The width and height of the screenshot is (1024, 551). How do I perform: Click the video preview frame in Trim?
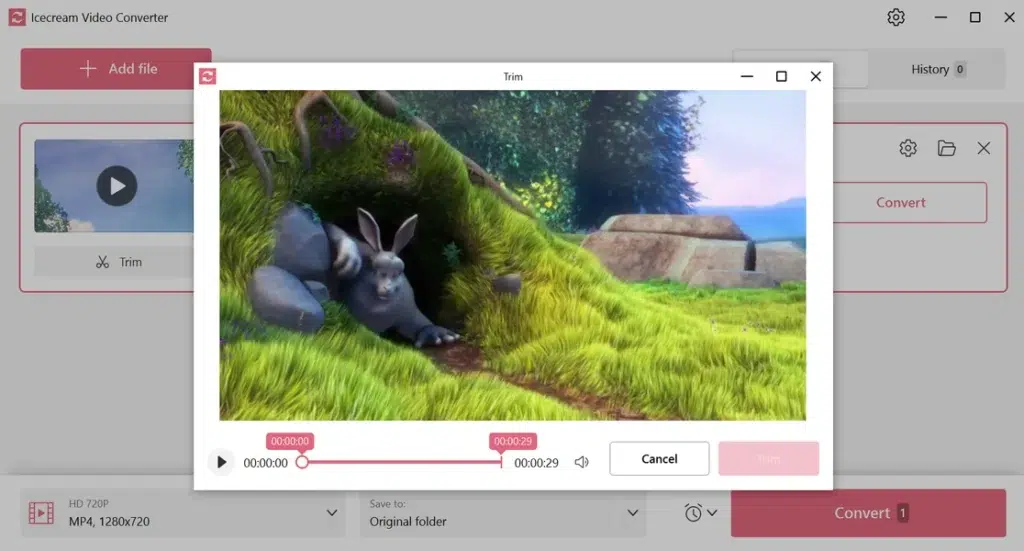coord(513,255)
